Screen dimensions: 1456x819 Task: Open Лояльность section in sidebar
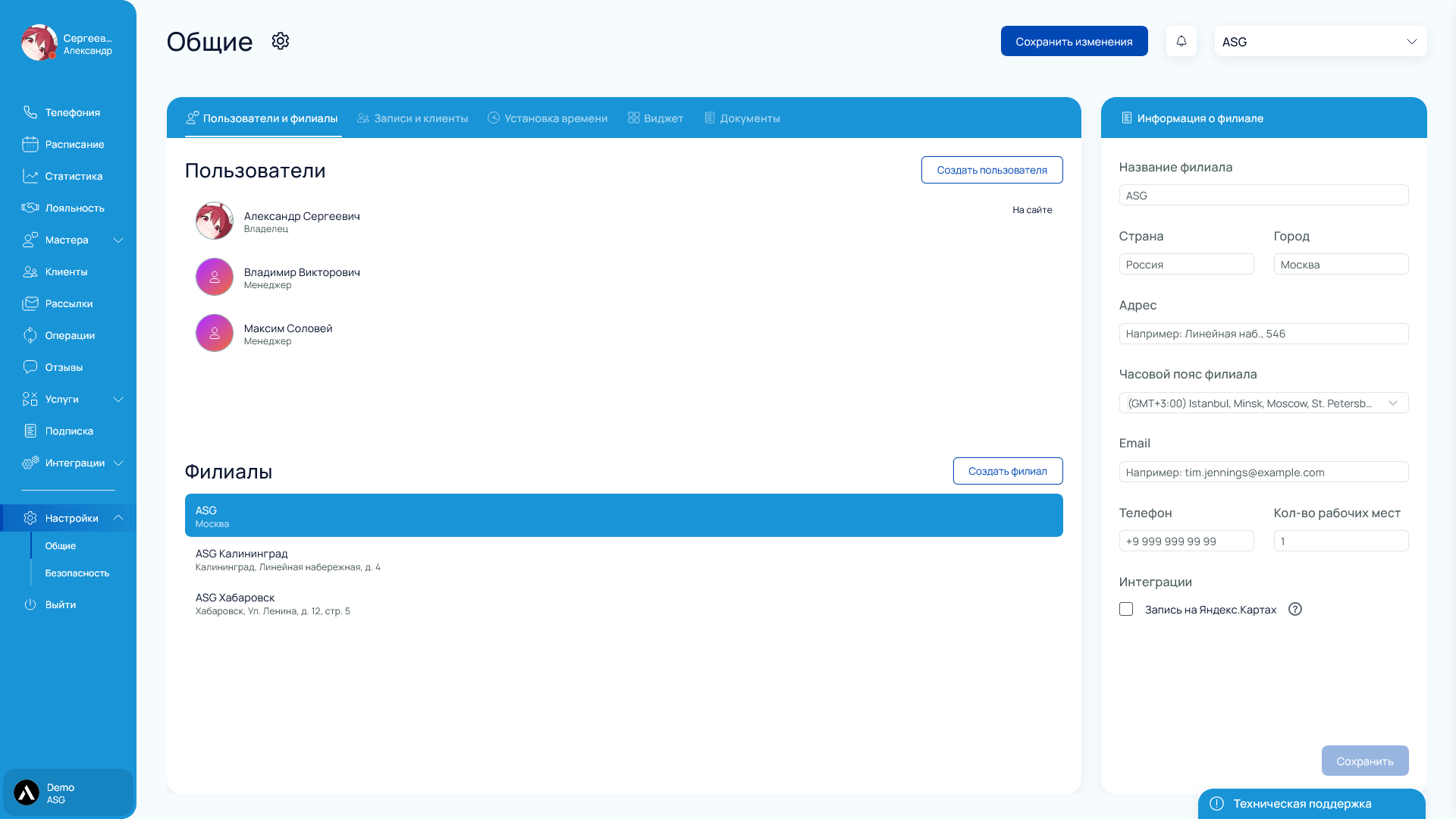(74, 208)
